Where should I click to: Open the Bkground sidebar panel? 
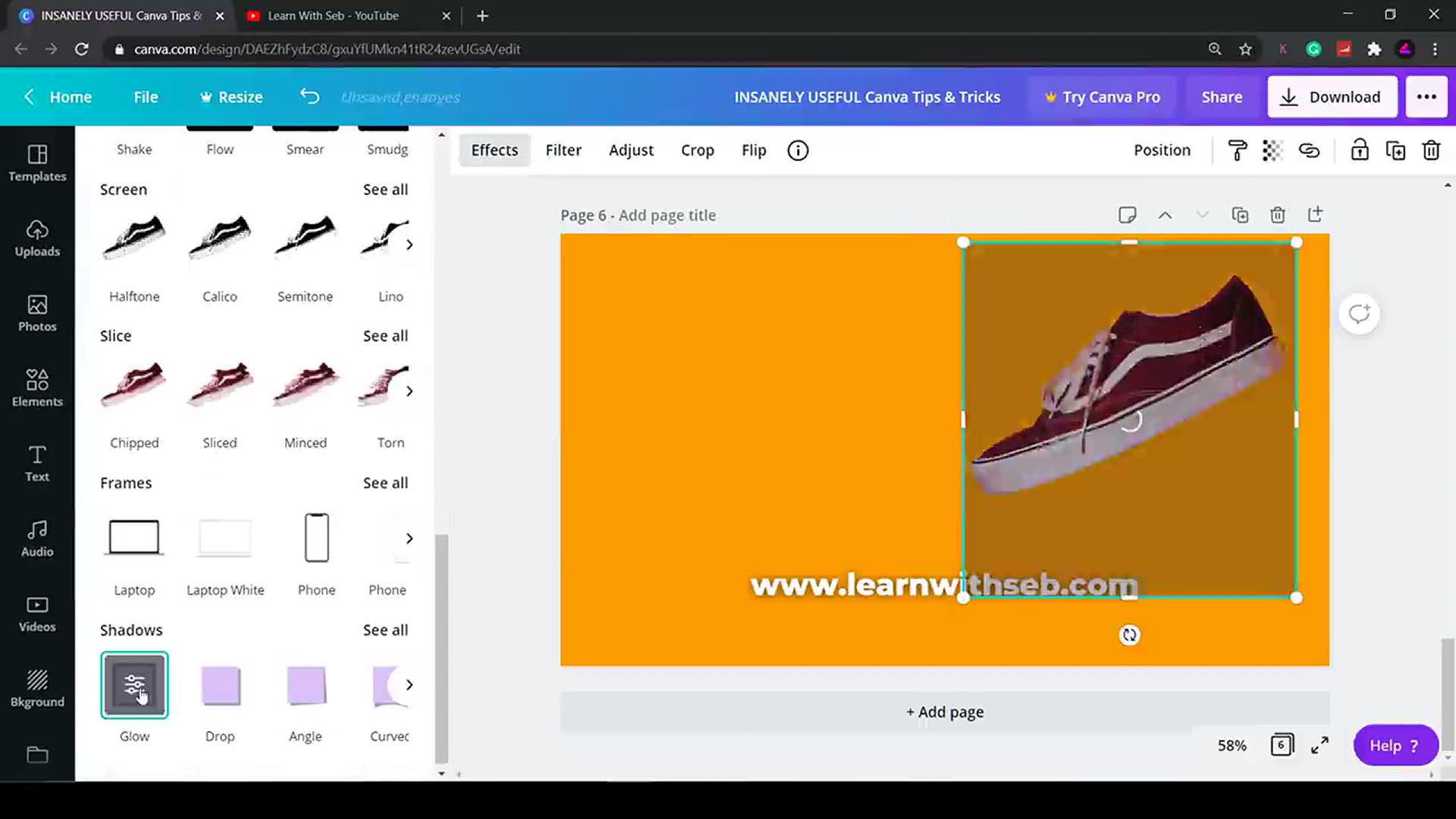coord(37,689)
